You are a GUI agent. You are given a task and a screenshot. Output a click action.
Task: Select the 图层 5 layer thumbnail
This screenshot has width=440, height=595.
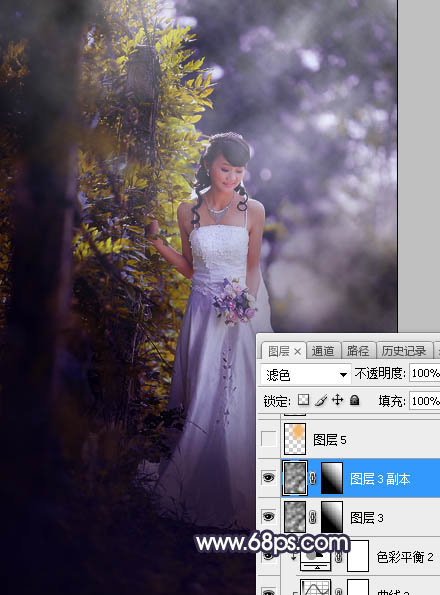pyautogui.click(x=295, y=439)
